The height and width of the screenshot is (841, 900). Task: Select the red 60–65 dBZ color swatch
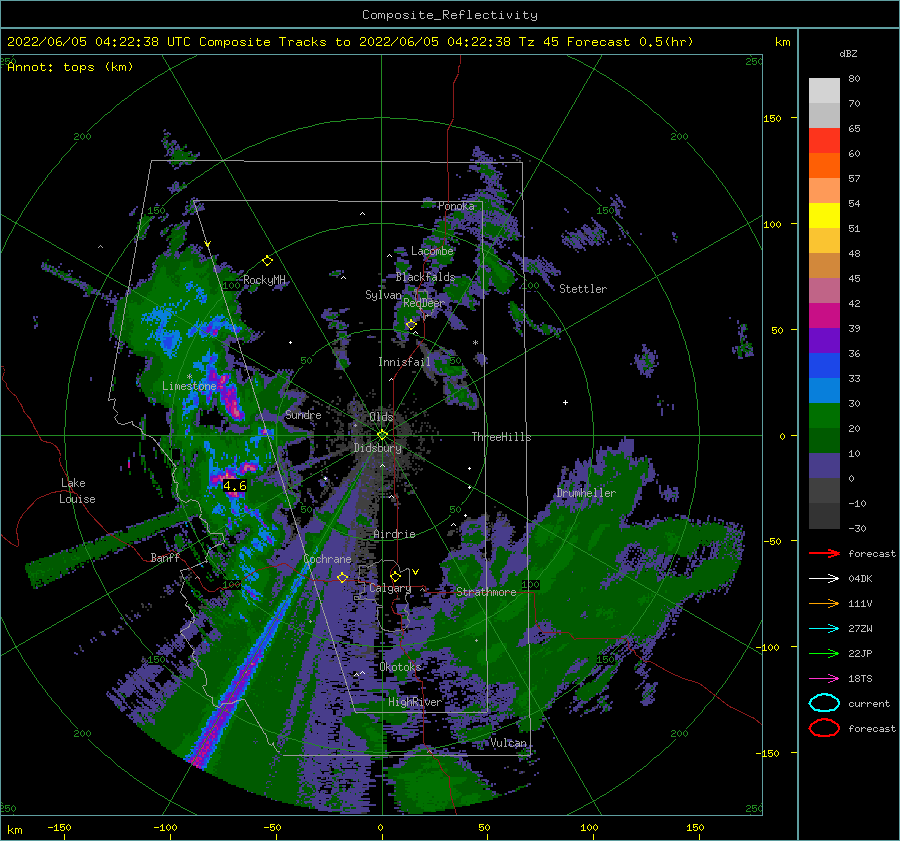pyautogui.click(x=824, y=141)
